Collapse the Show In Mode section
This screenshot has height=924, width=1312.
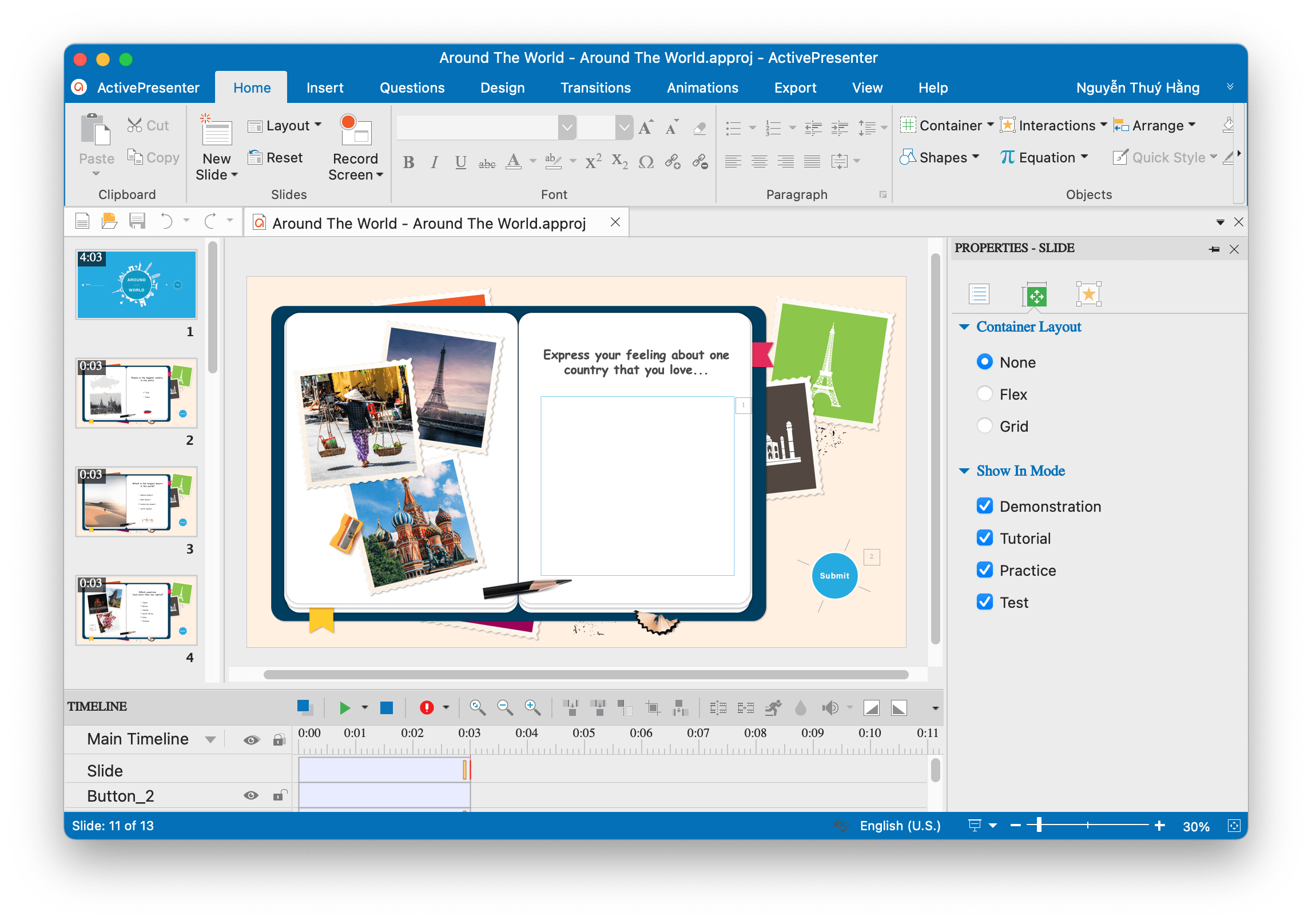[x=964, y=470]
